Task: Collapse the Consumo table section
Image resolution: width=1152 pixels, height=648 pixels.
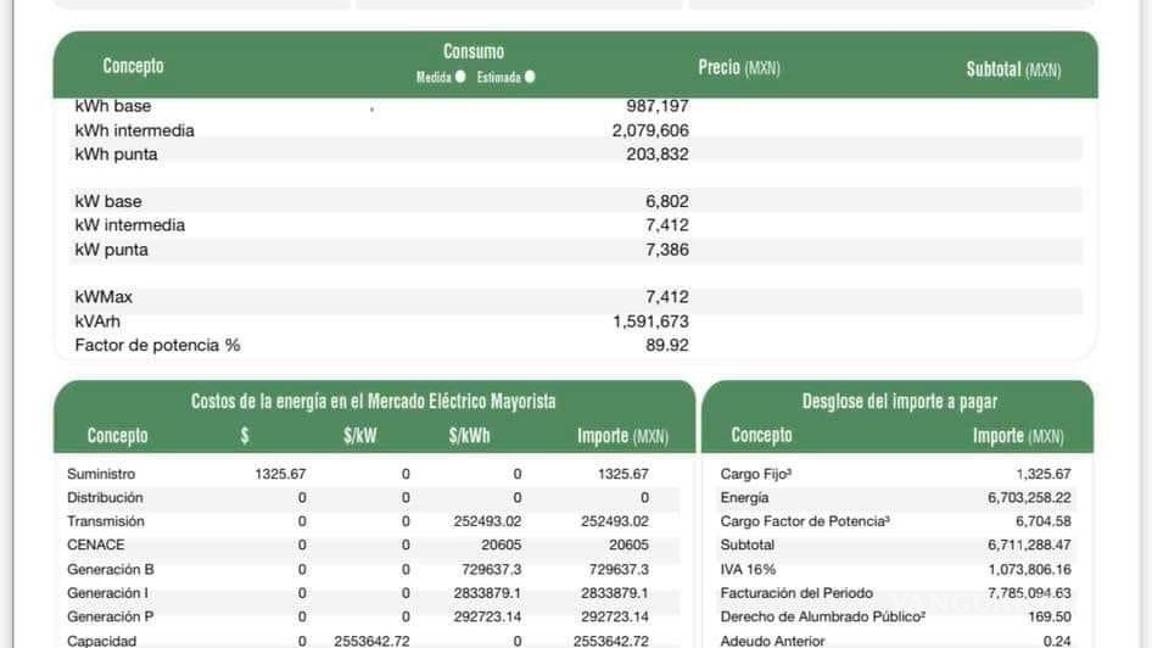Action: point(475,50)
